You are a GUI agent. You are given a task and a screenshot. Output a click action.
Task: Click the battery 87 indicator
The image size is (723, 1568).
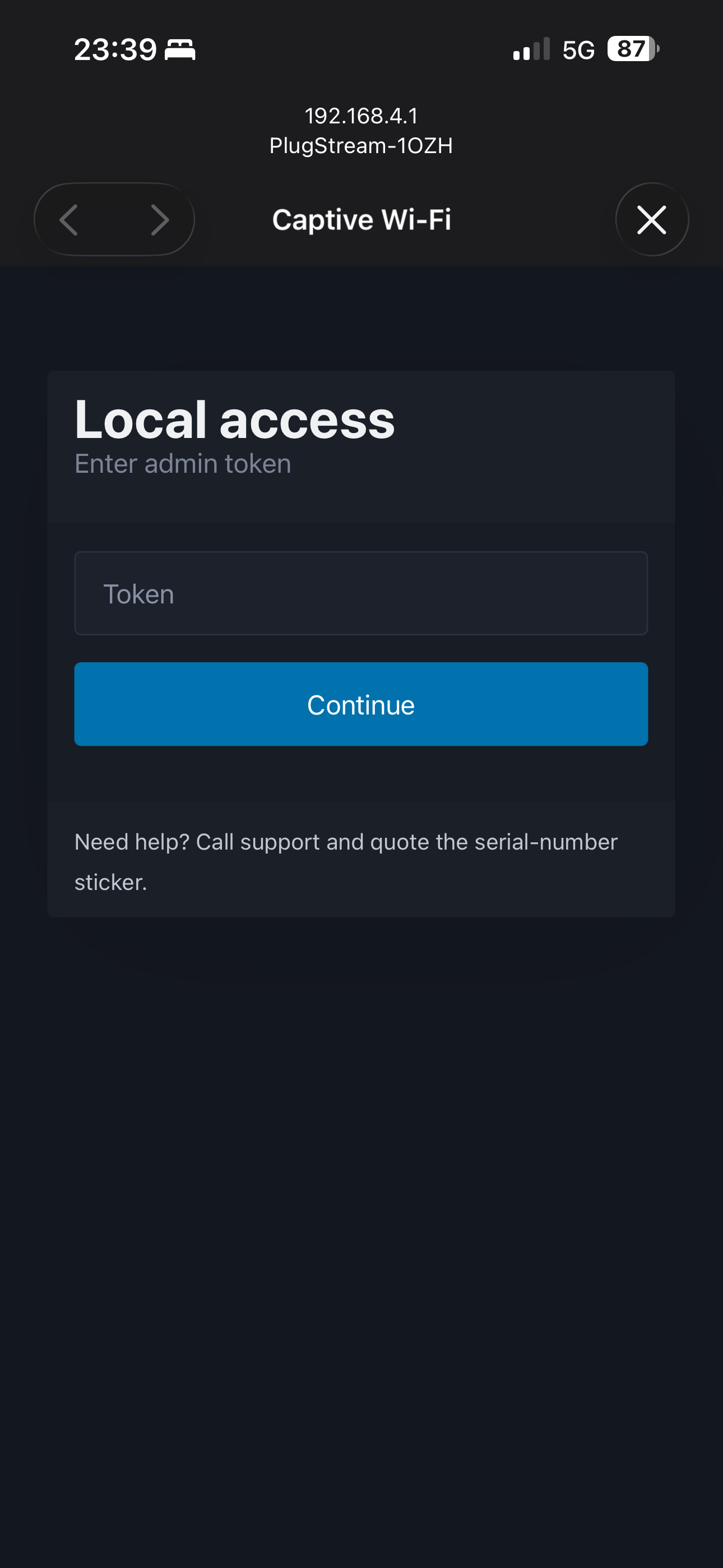[x=632, y=49]
